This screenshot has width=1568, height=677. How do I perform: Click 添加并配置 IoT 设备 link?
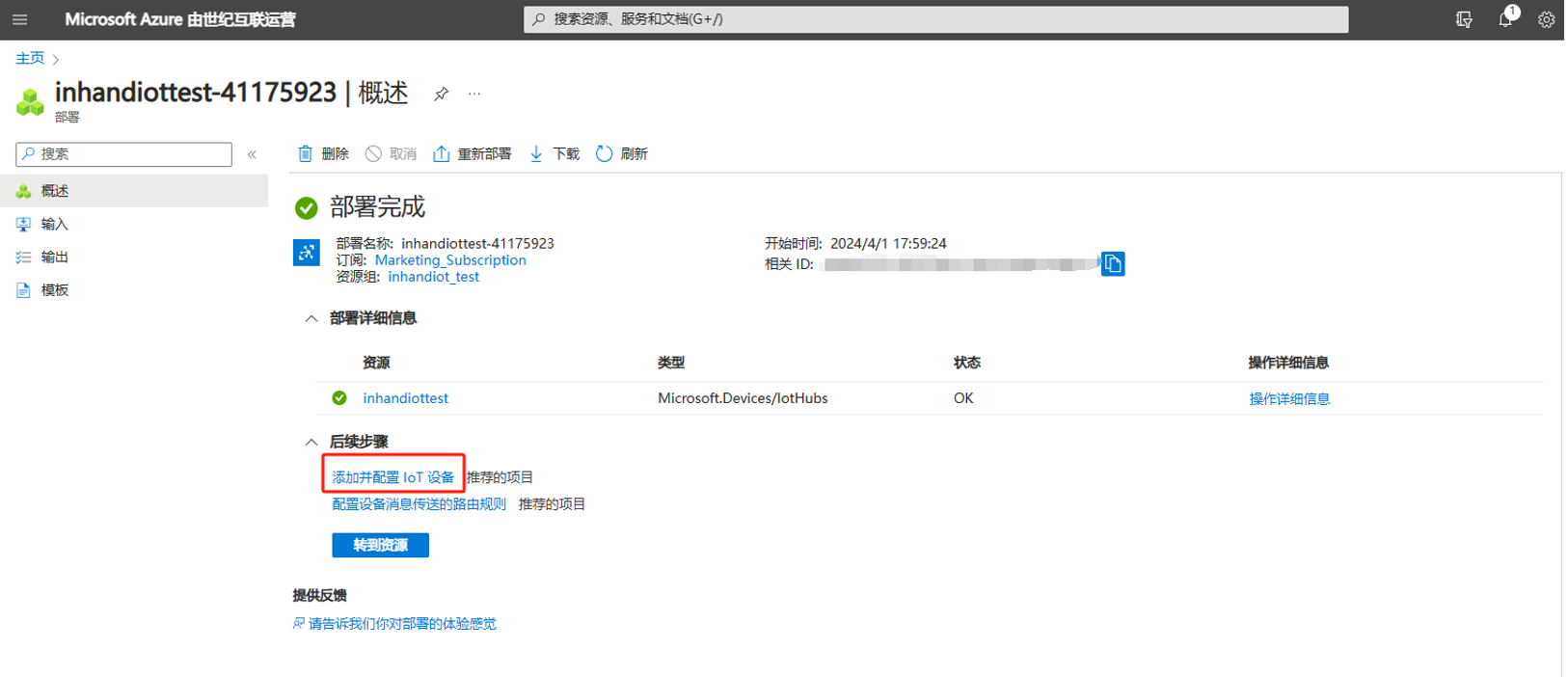pos(393,477)
